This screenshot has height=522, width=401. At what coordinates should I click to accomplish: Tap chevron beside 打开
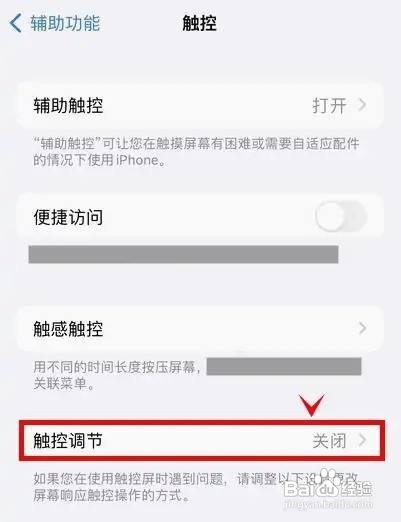(x=362, y=105)
